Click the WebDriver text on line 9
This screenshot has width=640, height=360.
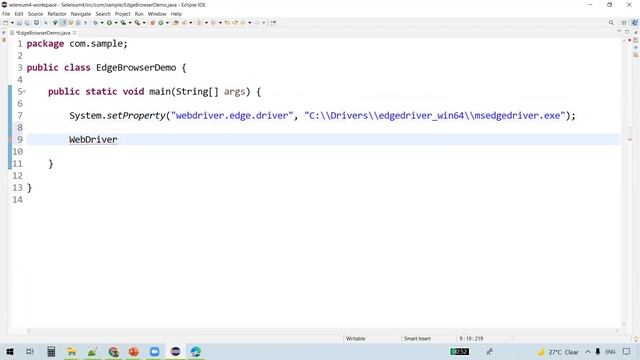point(93,140)
